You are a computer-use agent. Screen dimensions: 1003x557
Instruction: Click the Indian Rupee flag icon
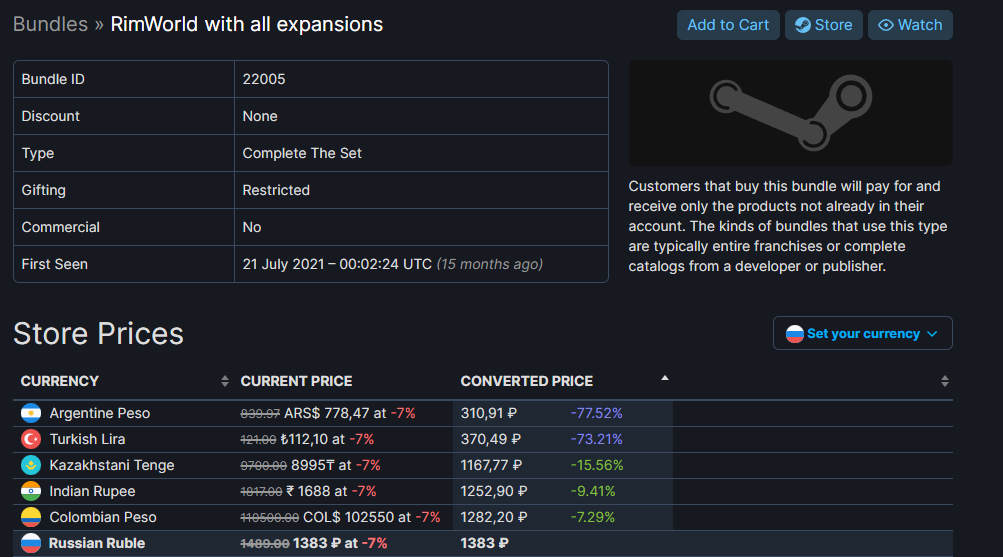coord(31,491)
